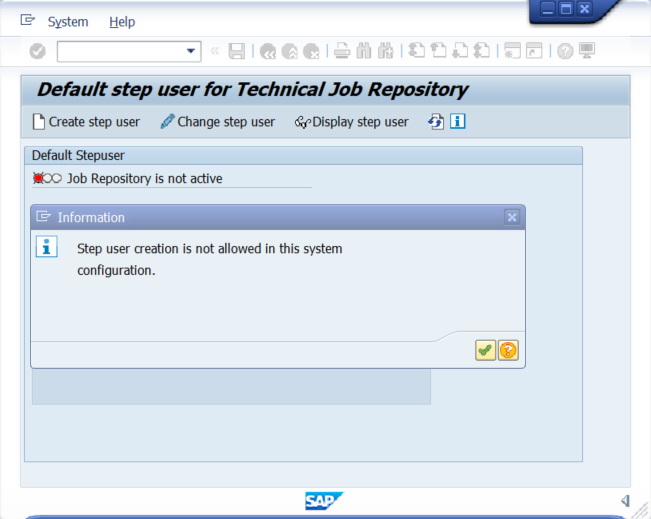Image resolution: width=651 pixels, height=519 pixels.
Task: Click the Refresh icon in application toolbar
Action: coord(436,122)
